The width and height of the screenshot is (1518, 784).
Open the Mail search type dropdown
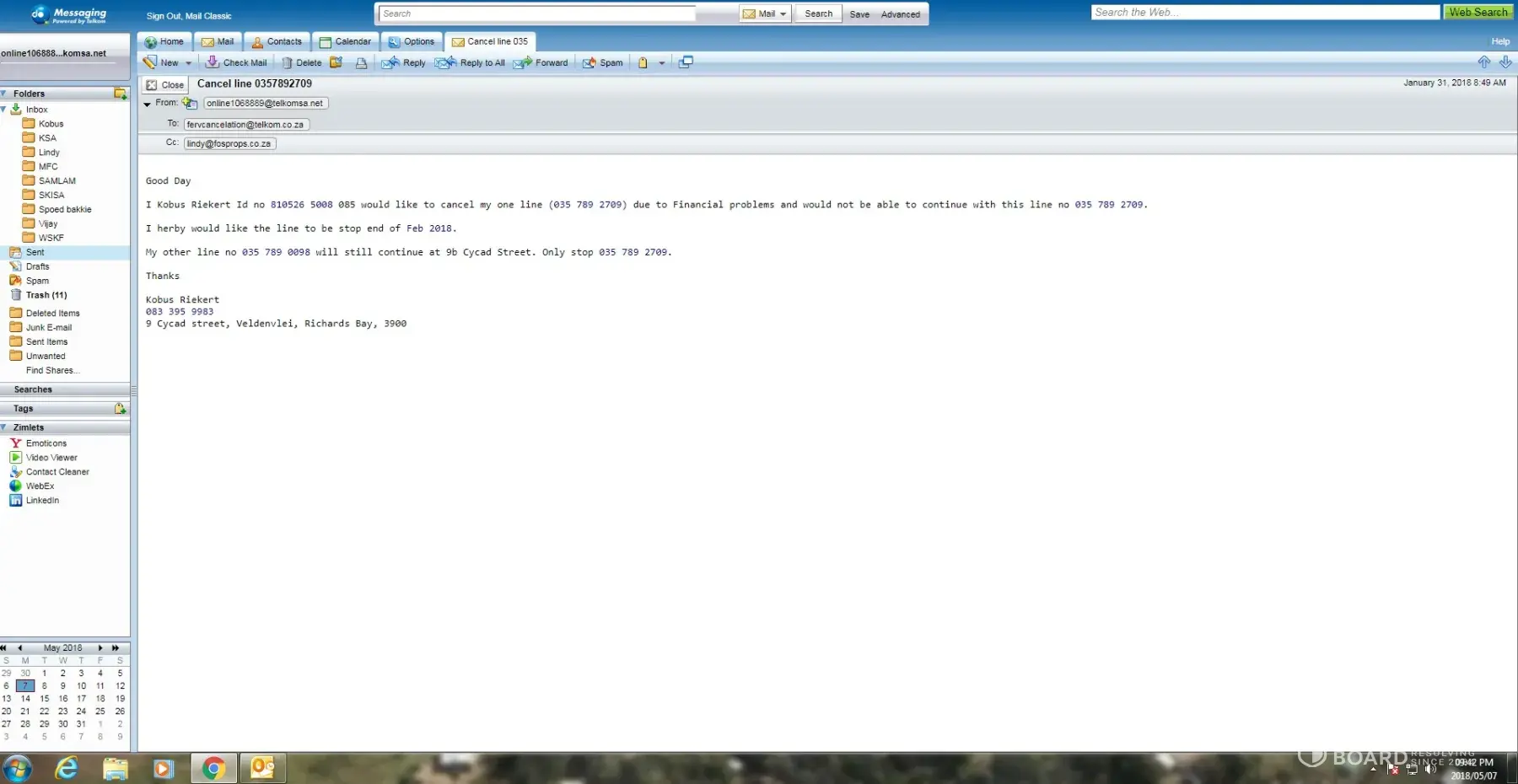pos(765,13)
